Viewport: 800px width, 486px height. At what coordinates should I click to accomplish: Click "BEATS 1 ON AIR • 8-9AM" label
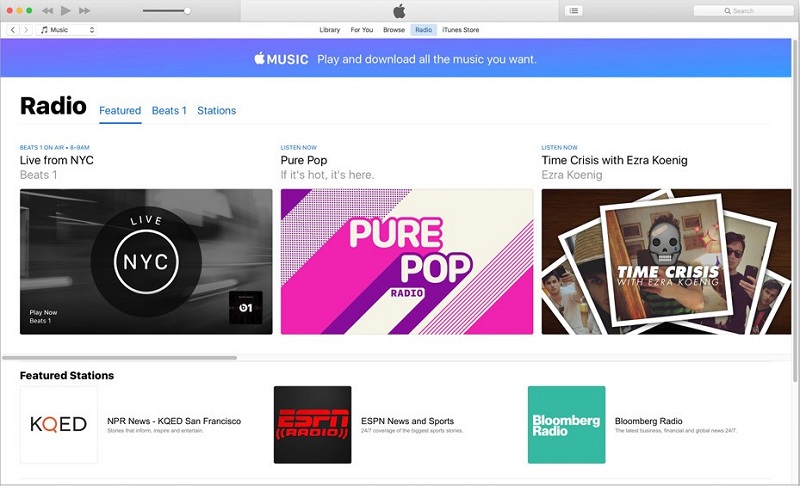coord(55,147)
